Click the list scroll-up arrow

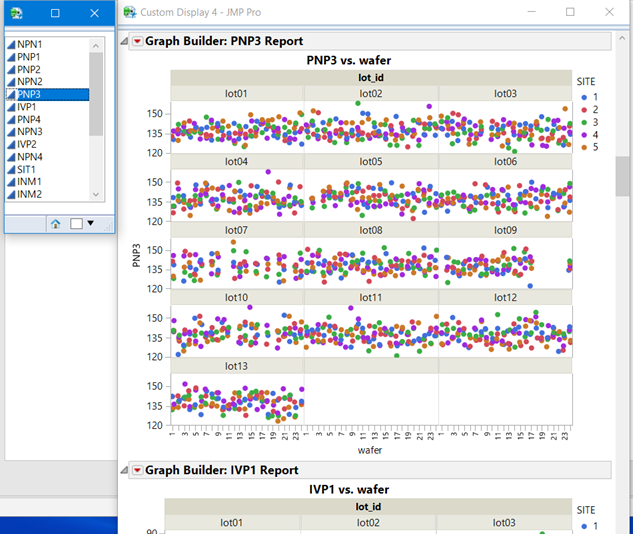click(x=96, y=46)
